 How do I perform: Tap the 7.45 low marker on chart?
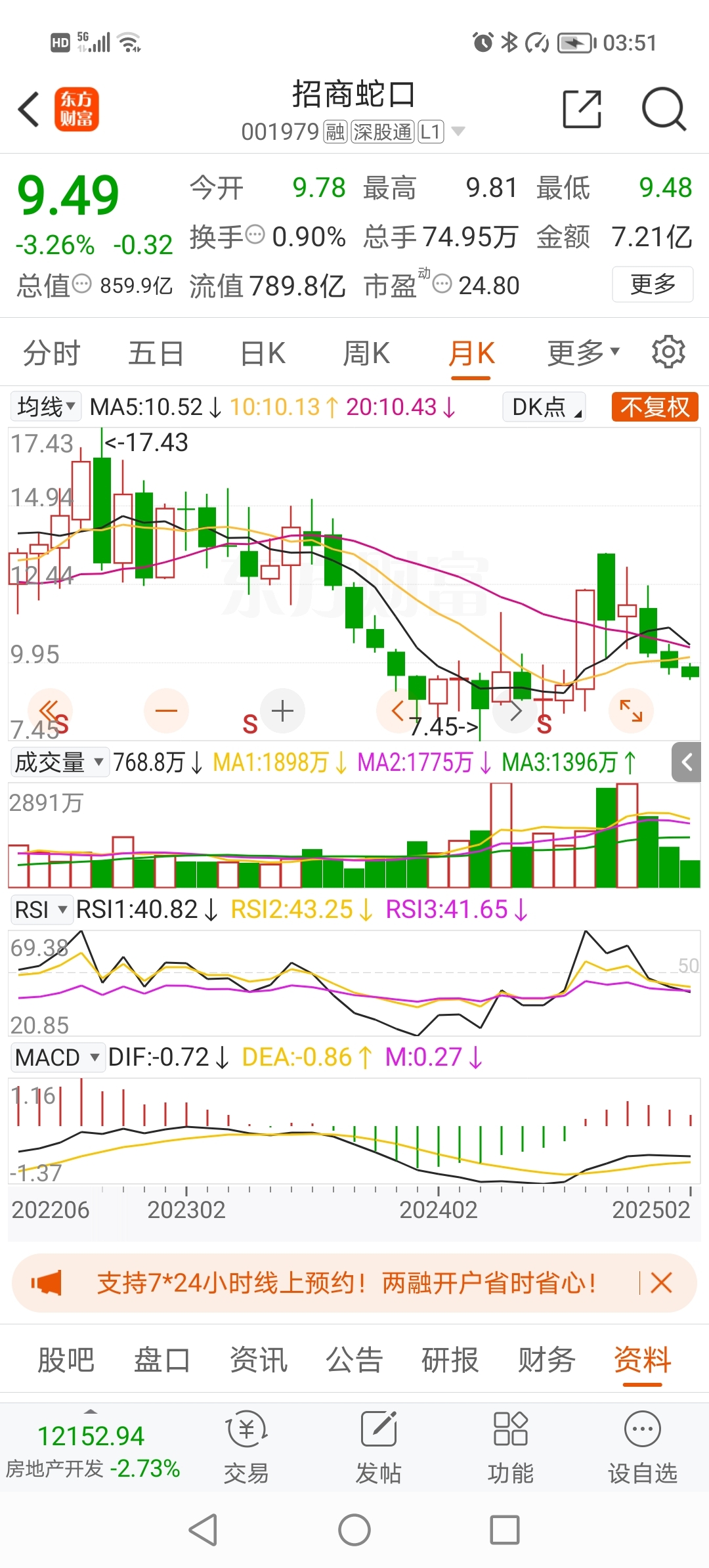(x=444, y=726)
